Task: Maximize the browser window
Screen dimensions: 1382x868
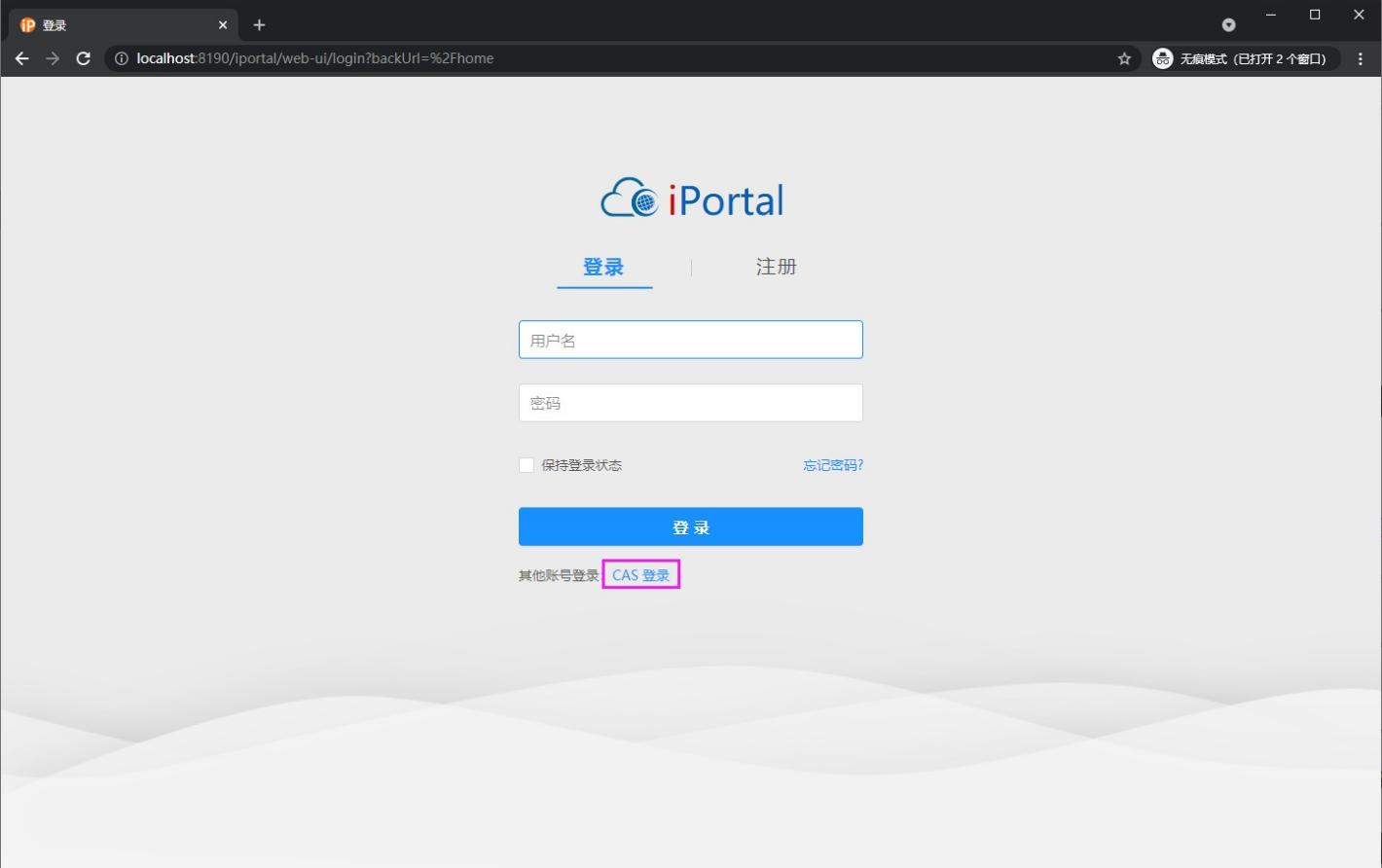Action: [1315, 15]
